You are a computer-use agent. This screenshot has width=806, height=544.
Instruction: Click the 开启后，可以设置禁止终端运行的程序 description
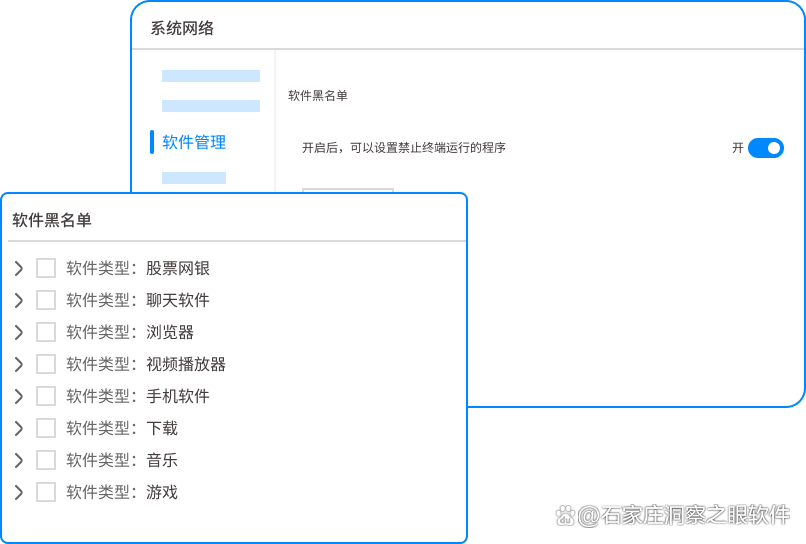coord(404,148)
